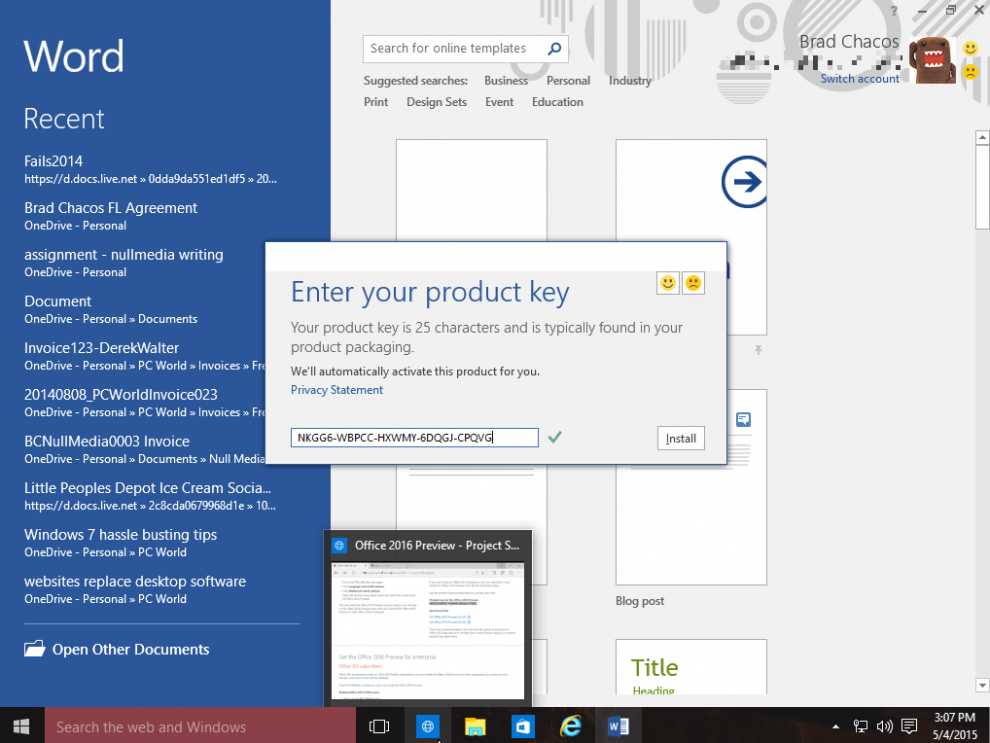This screenshot has width=990, height=743.
Task: Show hidden system tray icons
Action: point(835,727)
